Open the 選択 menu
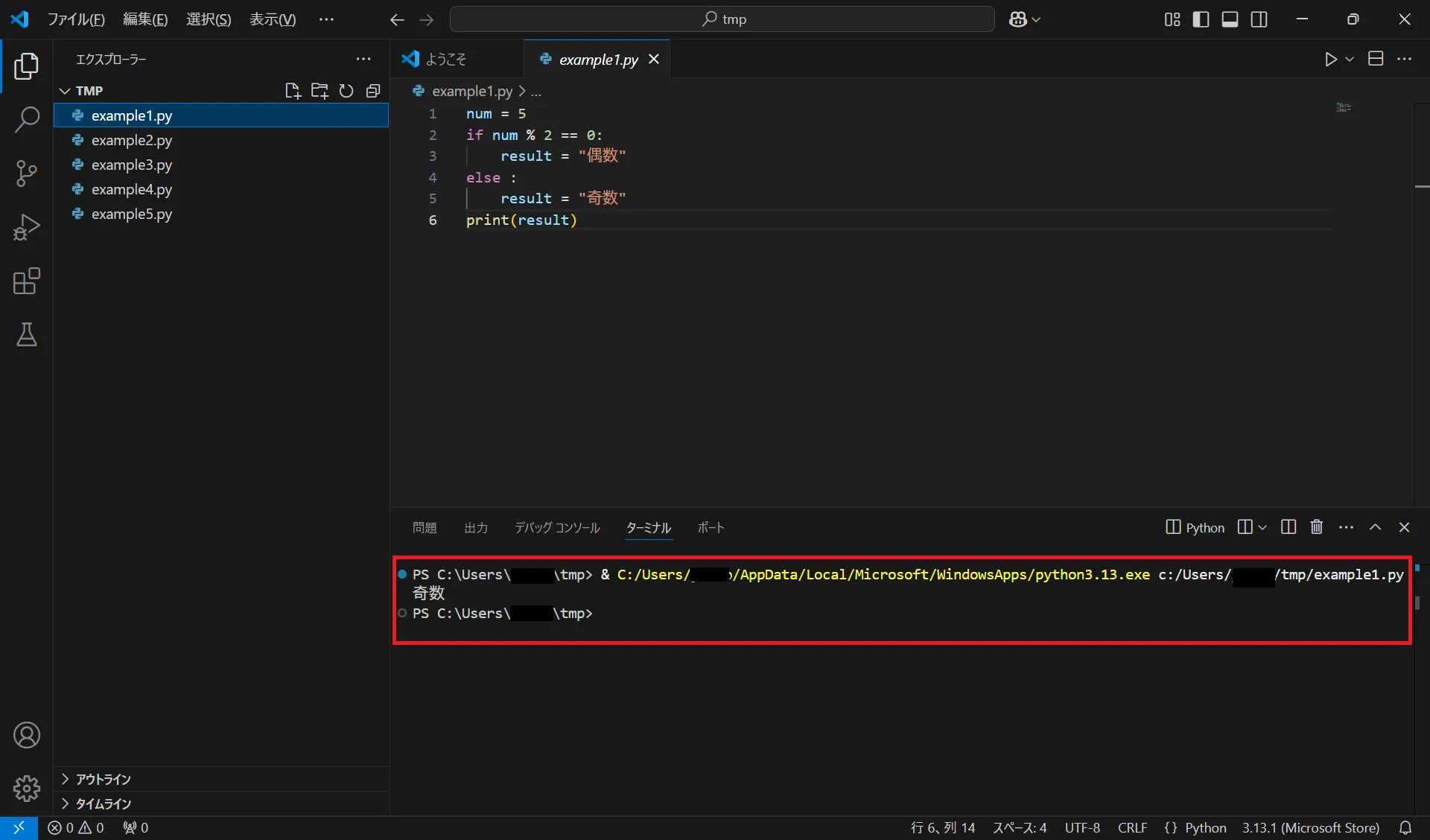 [x=209, y=19]
